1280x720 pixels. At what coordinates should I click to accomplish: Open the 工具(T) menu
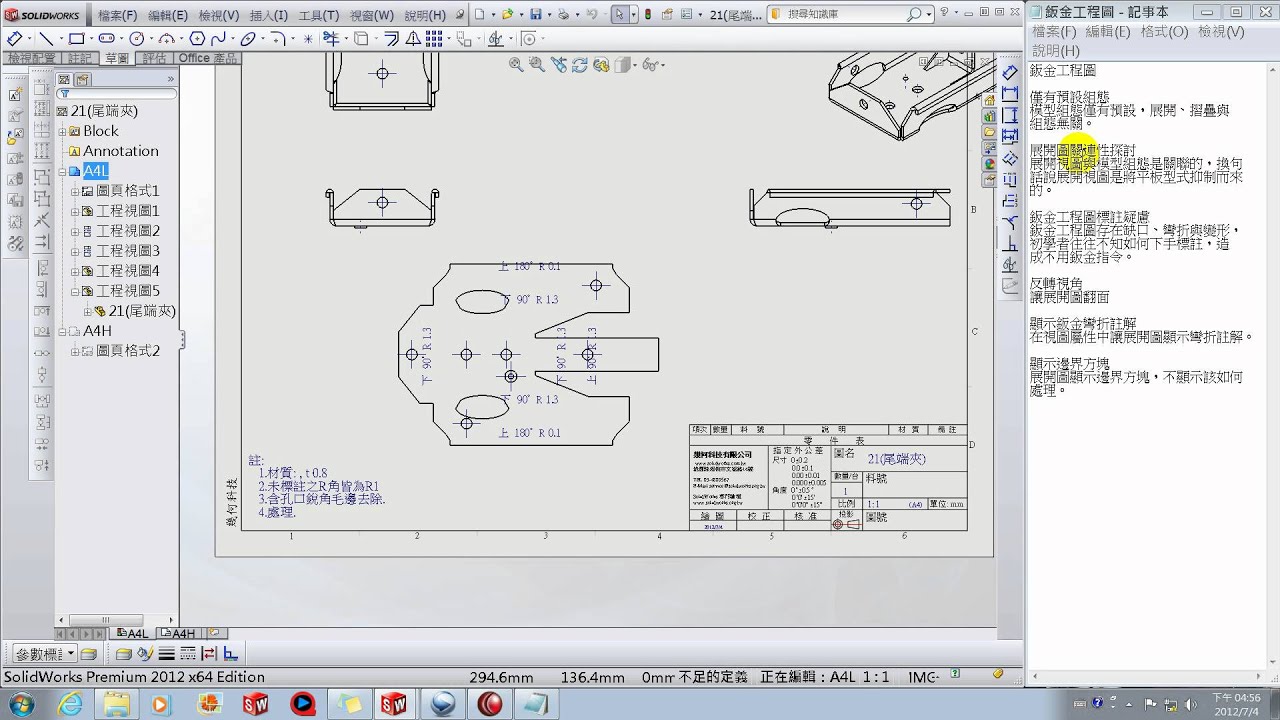pyautogui.click(x=318, y=15)
